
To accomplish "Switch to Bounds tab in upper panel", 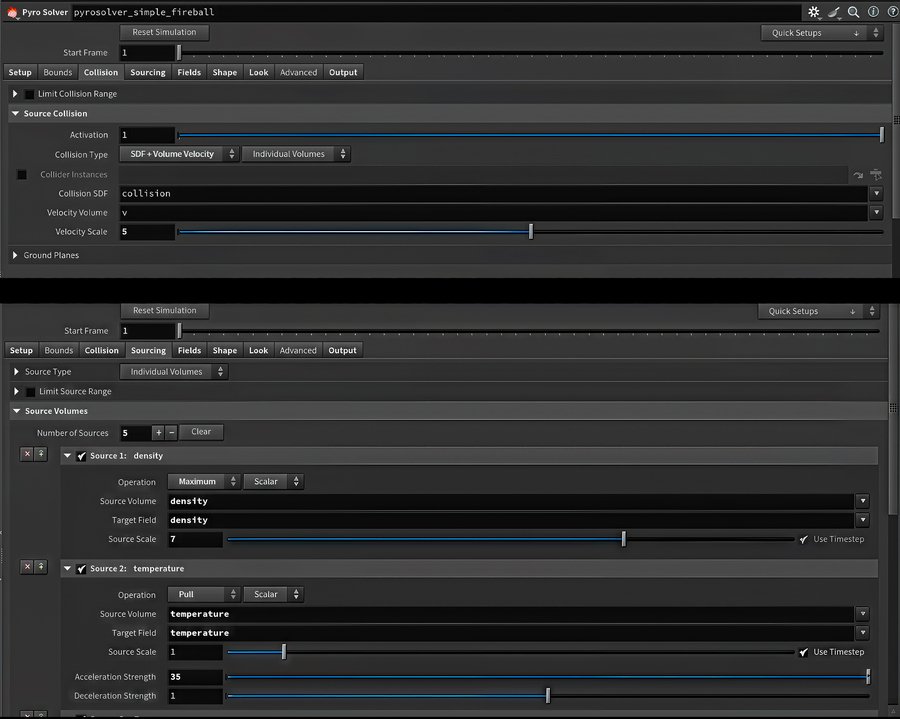I will pyautogui.click(x=58, y=72).
